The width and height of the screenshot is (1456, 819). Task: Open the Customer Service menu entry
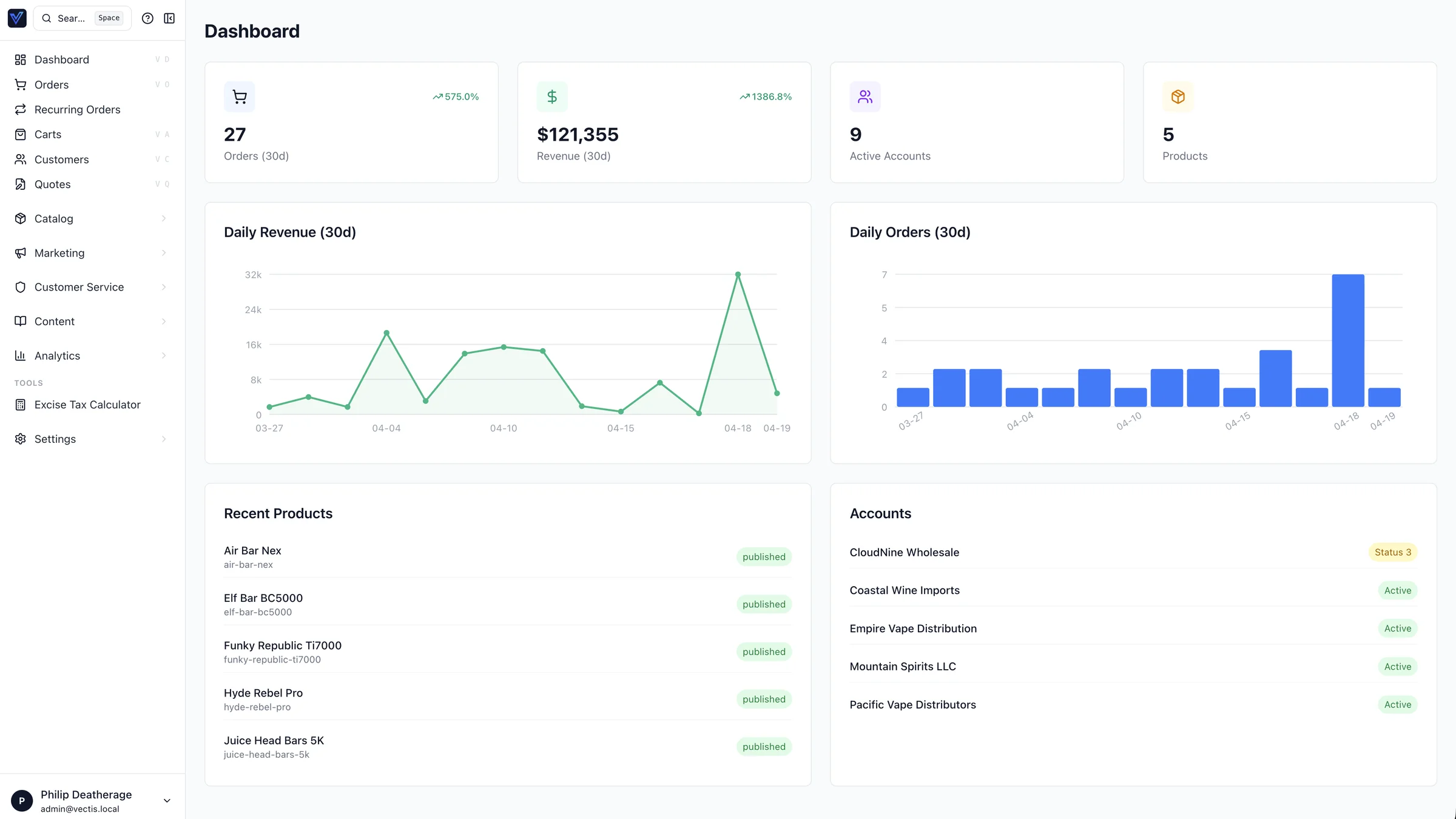pos(79,287)
